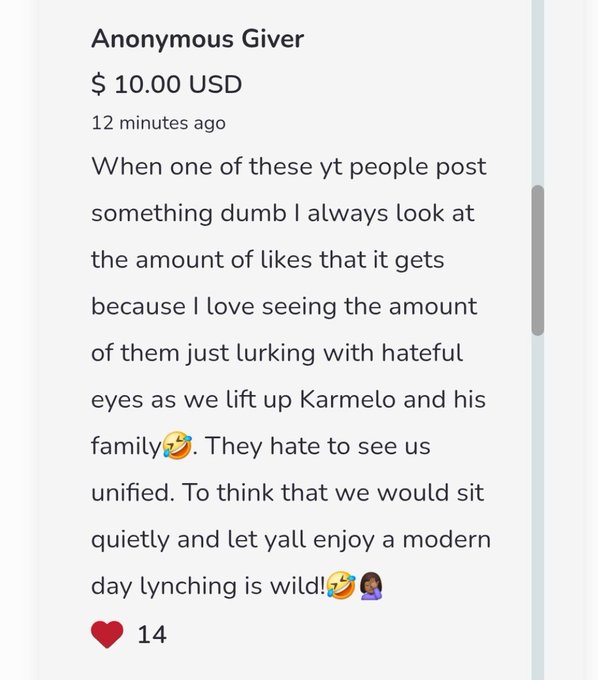This screenshot has width=598, height=680.
Task: Like the comment with the red heart
Action: pyautogui.click(x=107, y=634)
